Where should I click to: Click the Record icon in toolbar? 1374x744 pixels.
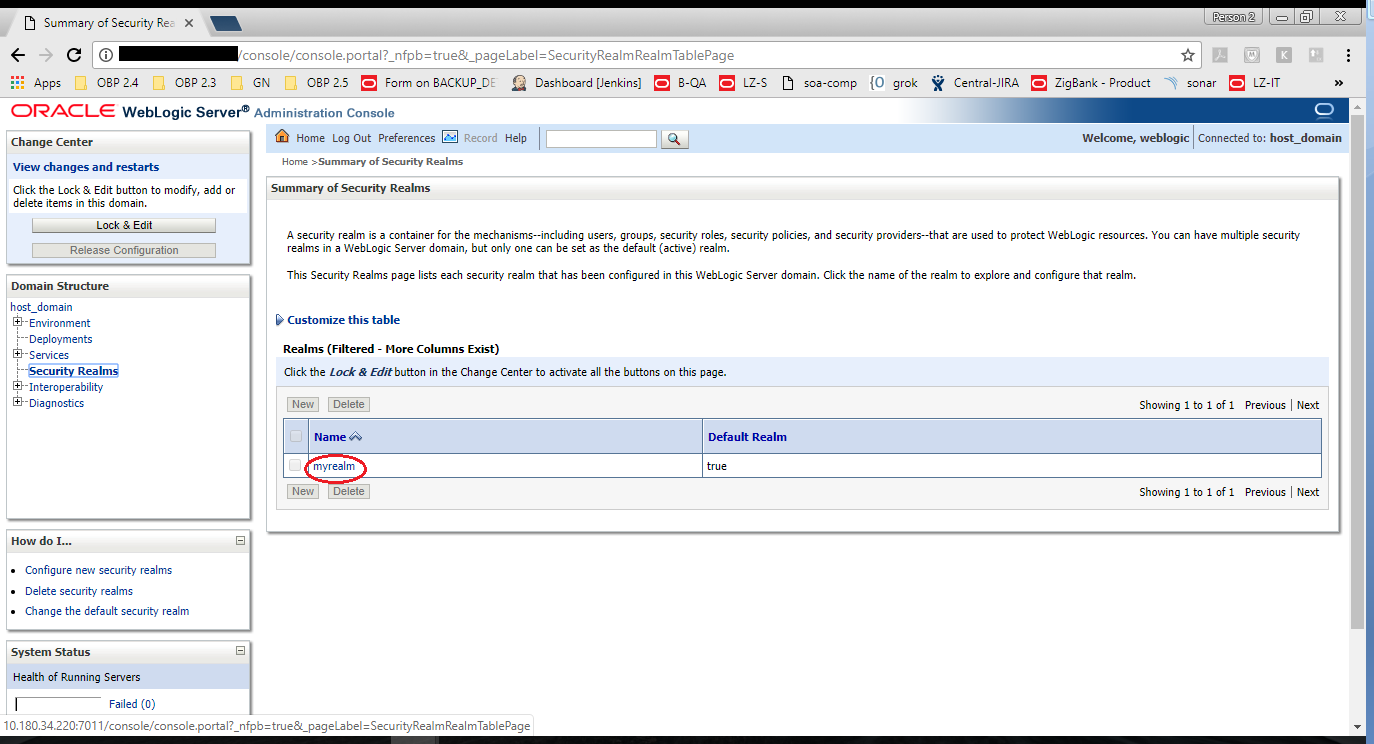point(450,137)
